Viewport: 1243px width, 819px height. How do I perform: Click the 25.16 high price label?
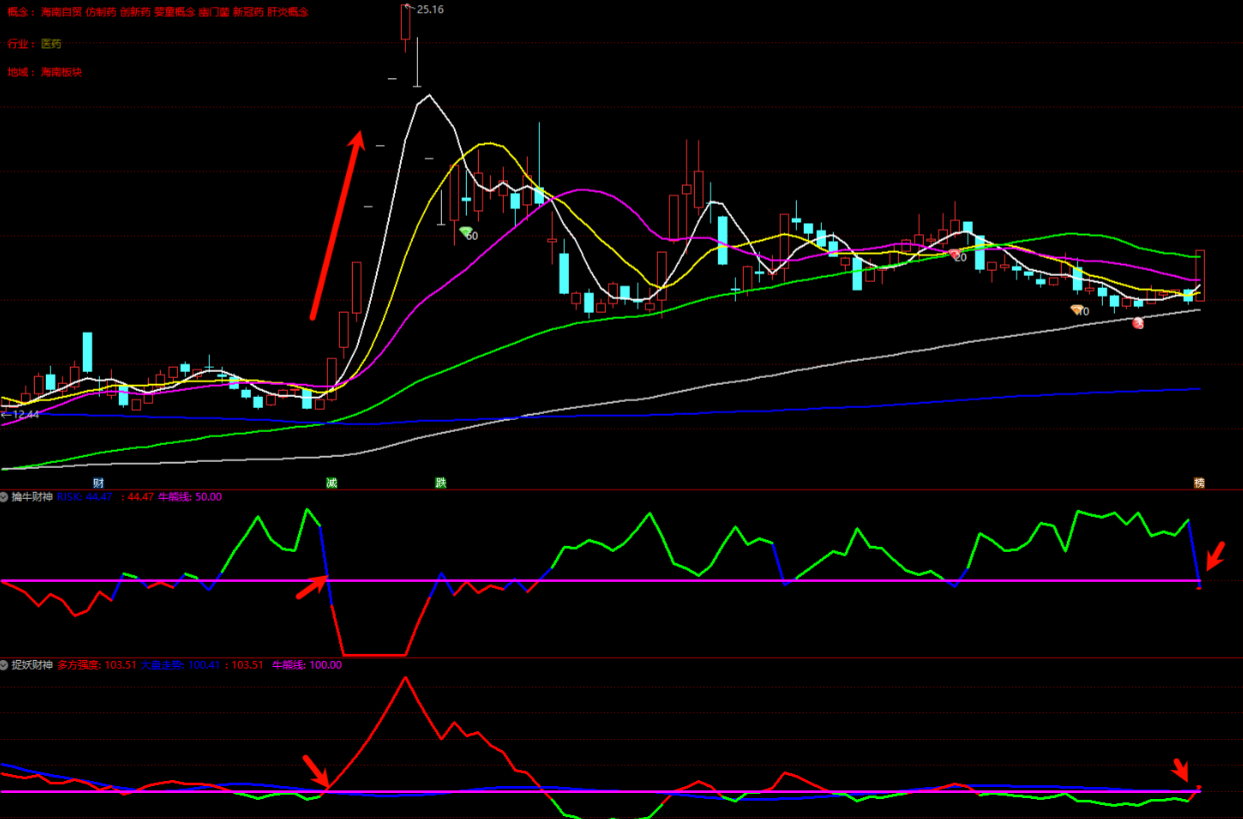click(430, 9)
